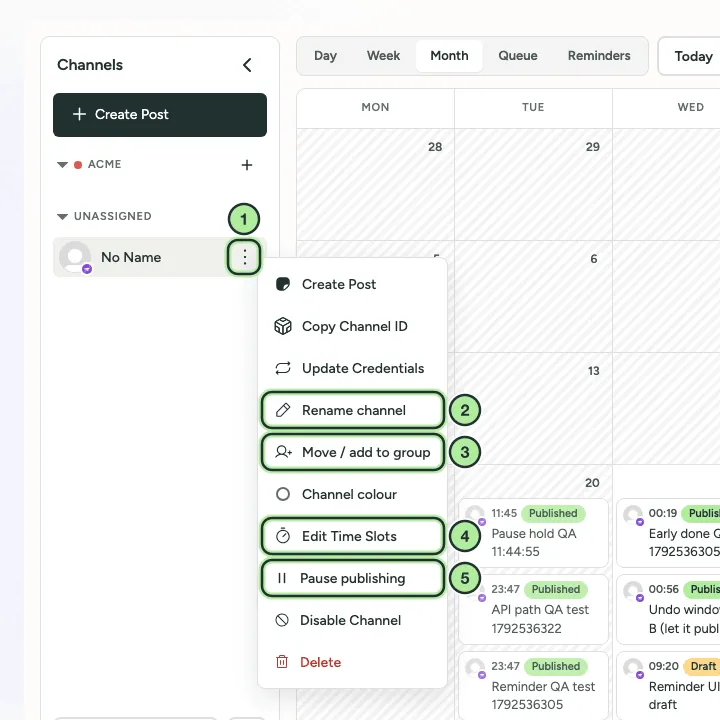720x720 pixels.
Task: Open the 09:20 Draft reminder post card
Action: pos(669,686)
